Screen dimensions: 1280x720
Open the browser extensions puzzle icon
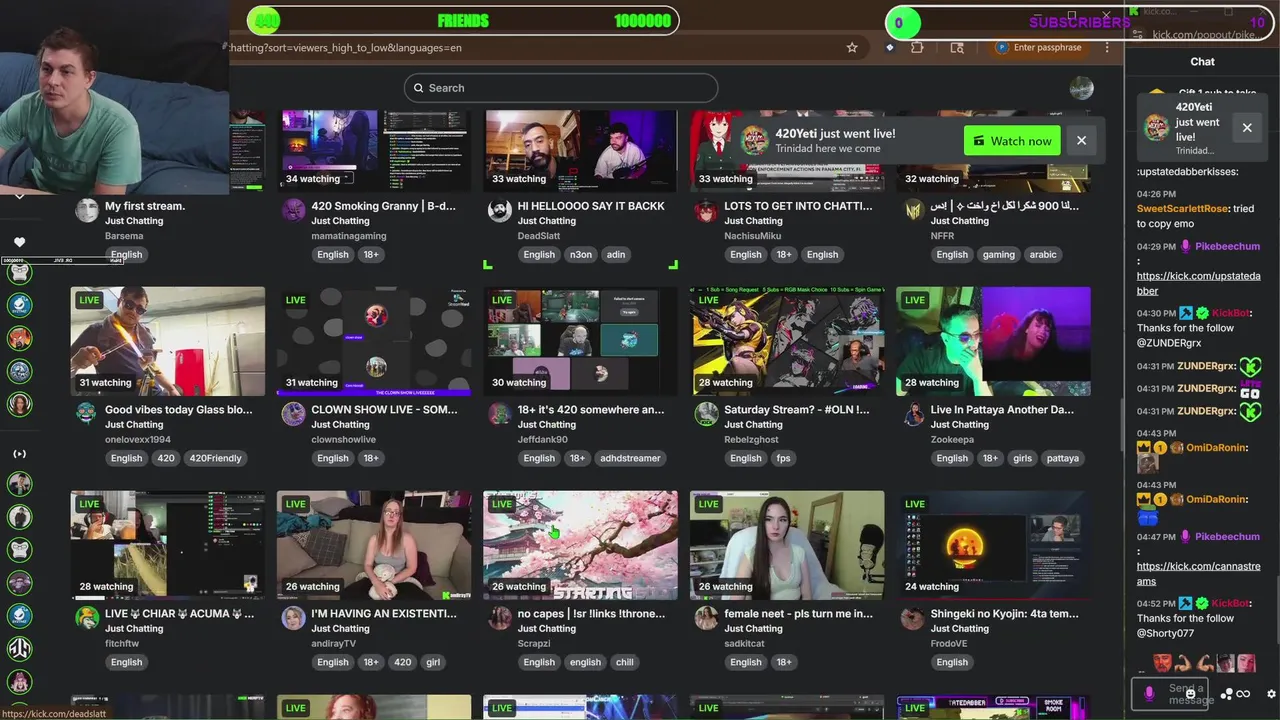917,47
